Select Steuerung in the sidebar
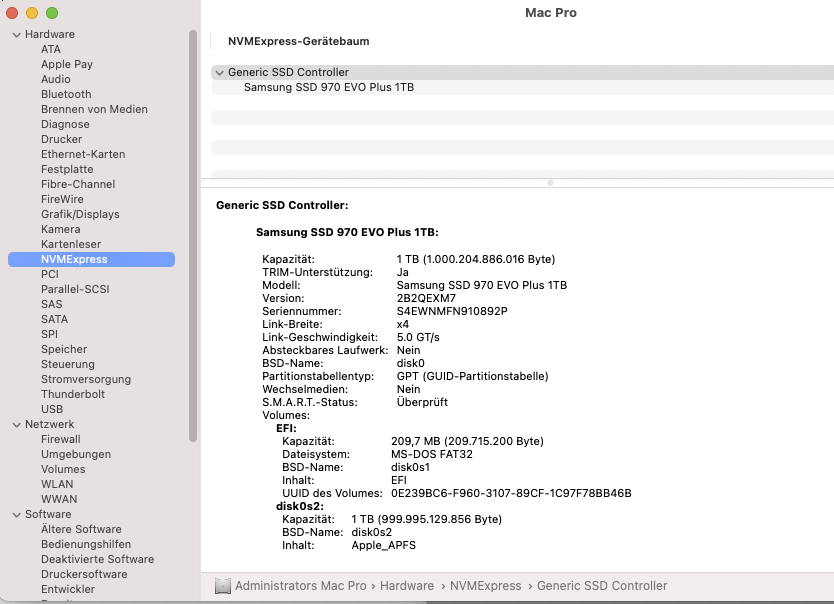This screenshot has width=834, height=604. coord(68,364)
